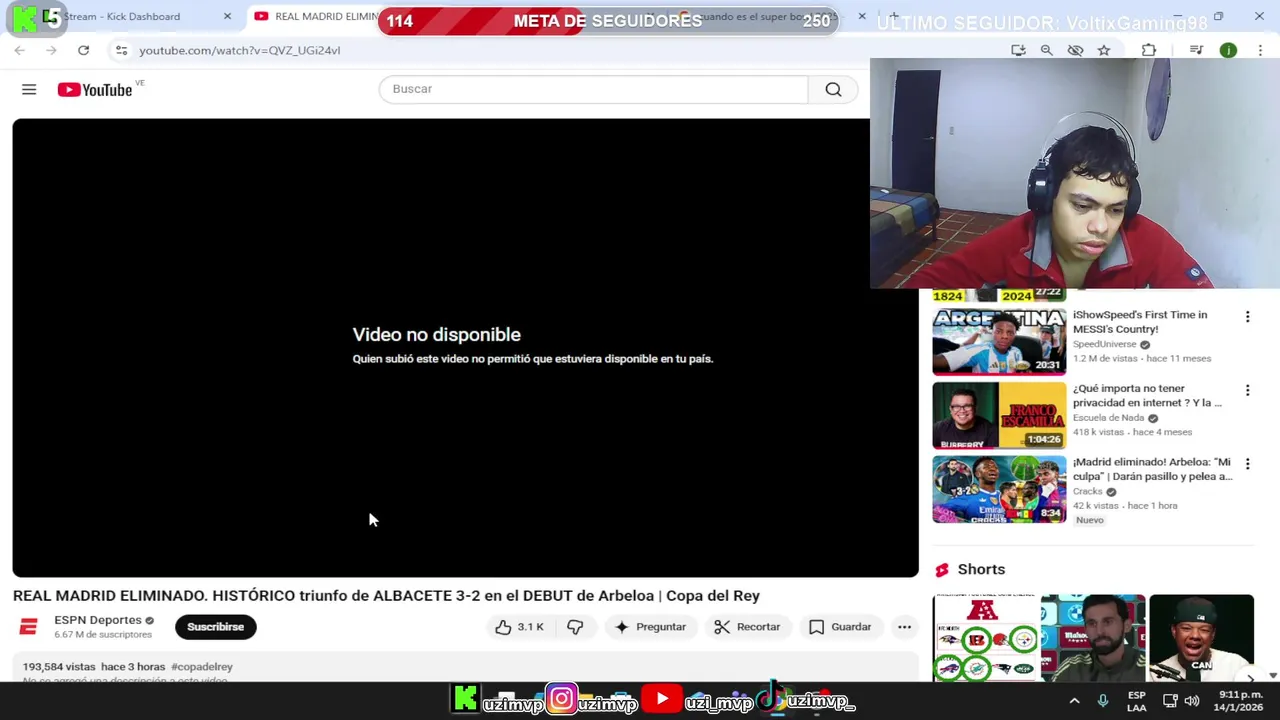Save the video with Guardar
Screen dimensions: 1280x720
pyautogui.click(x=840, y=627)
